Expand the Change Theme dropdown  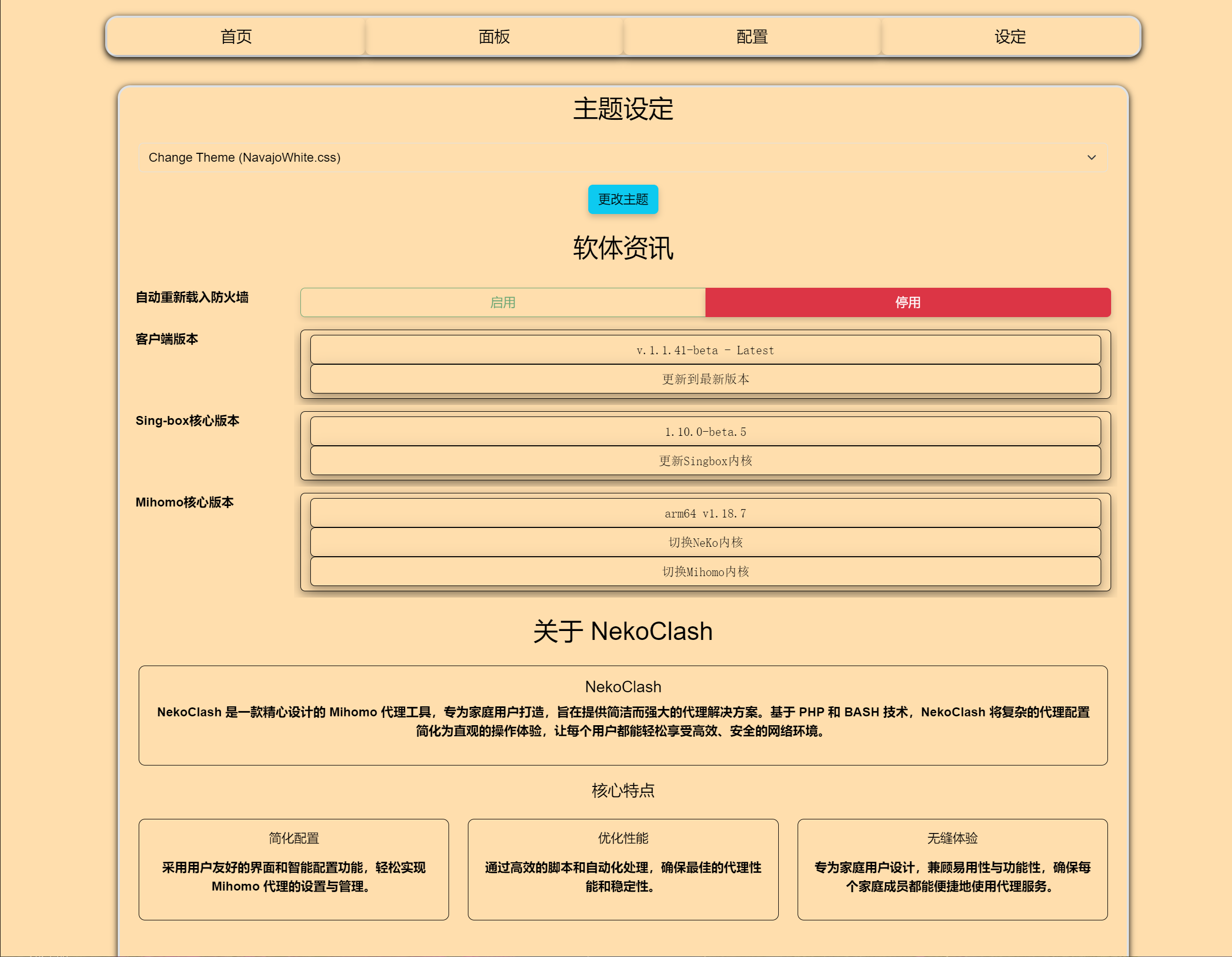[623, 157]
